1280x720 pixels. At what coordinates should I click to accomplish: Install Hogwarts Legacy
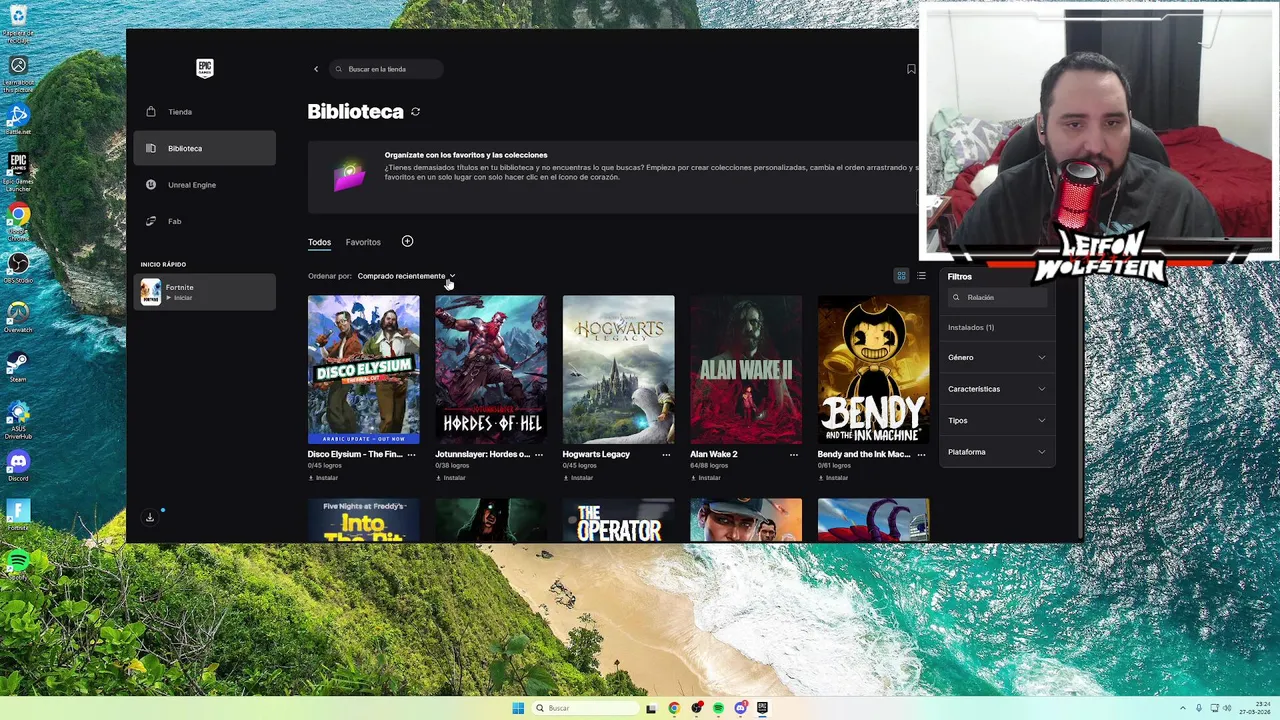[578, 478]
